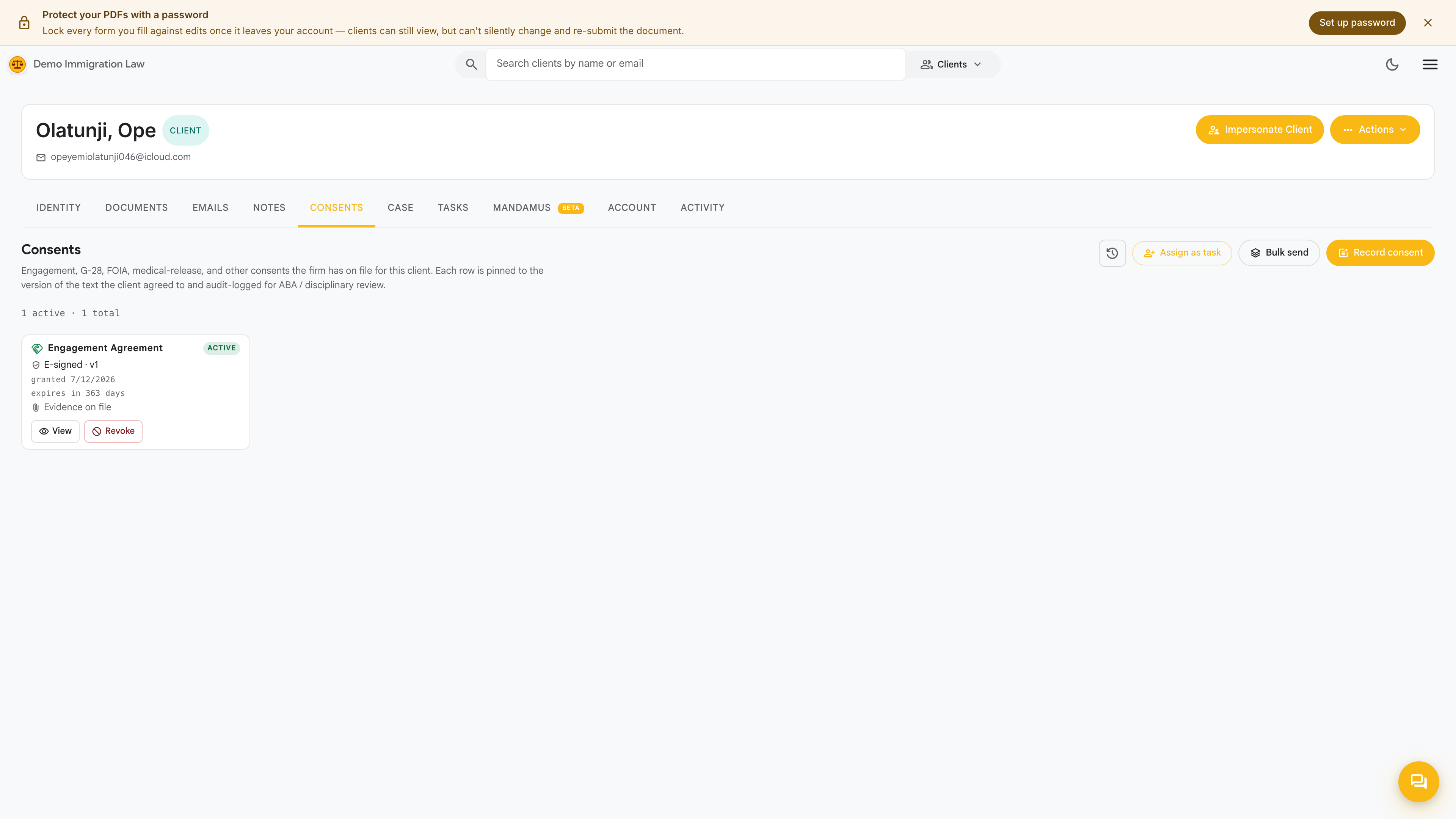The height and width of the screenshot is (819, 1456).
Task: Open the Emails tab
Action: pyautogui.click(x=210, y=208)
